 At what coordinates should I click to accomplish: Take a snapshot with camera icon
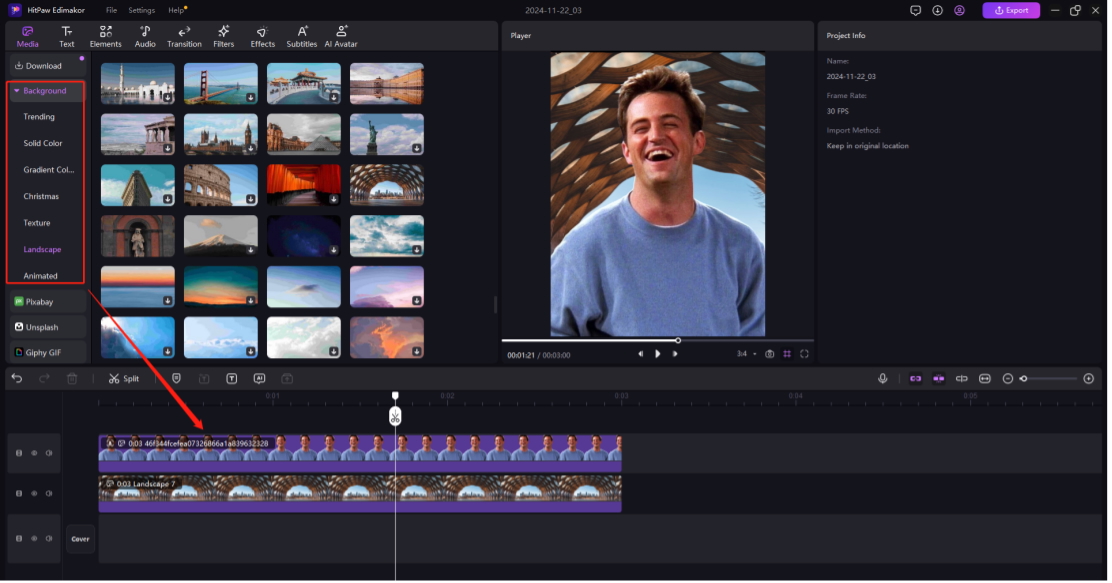pos(769,354)
